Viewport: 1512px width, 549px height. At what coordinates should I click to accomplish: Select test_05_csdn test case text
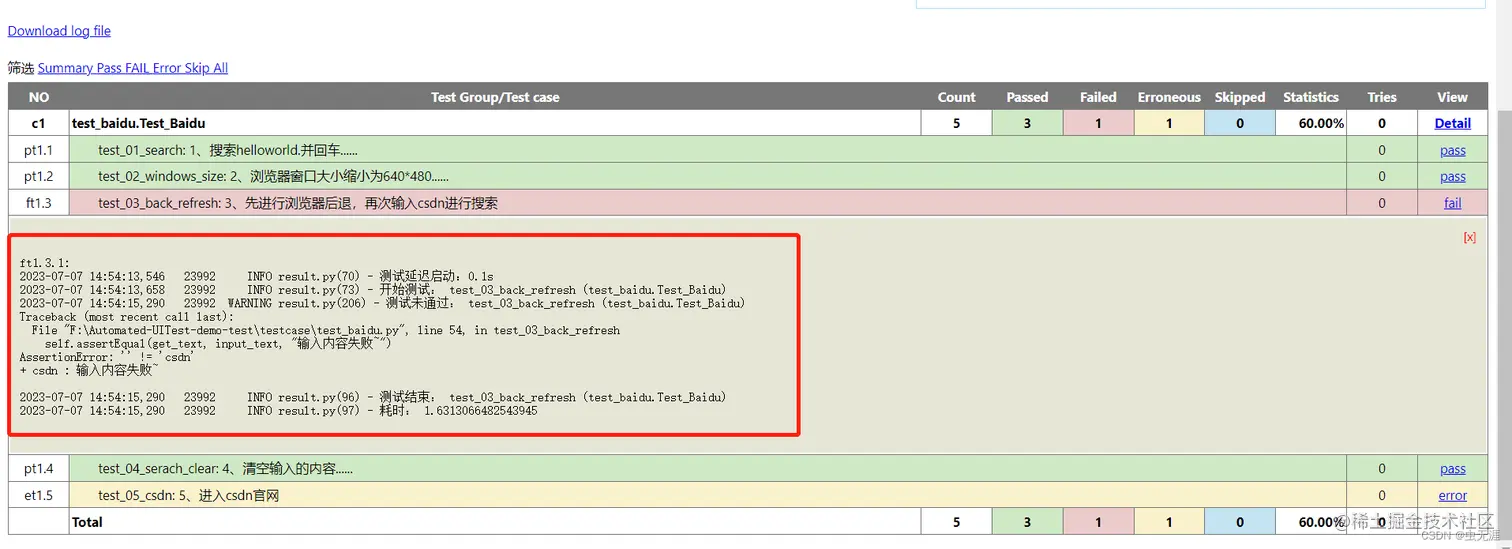pos(188,495)
